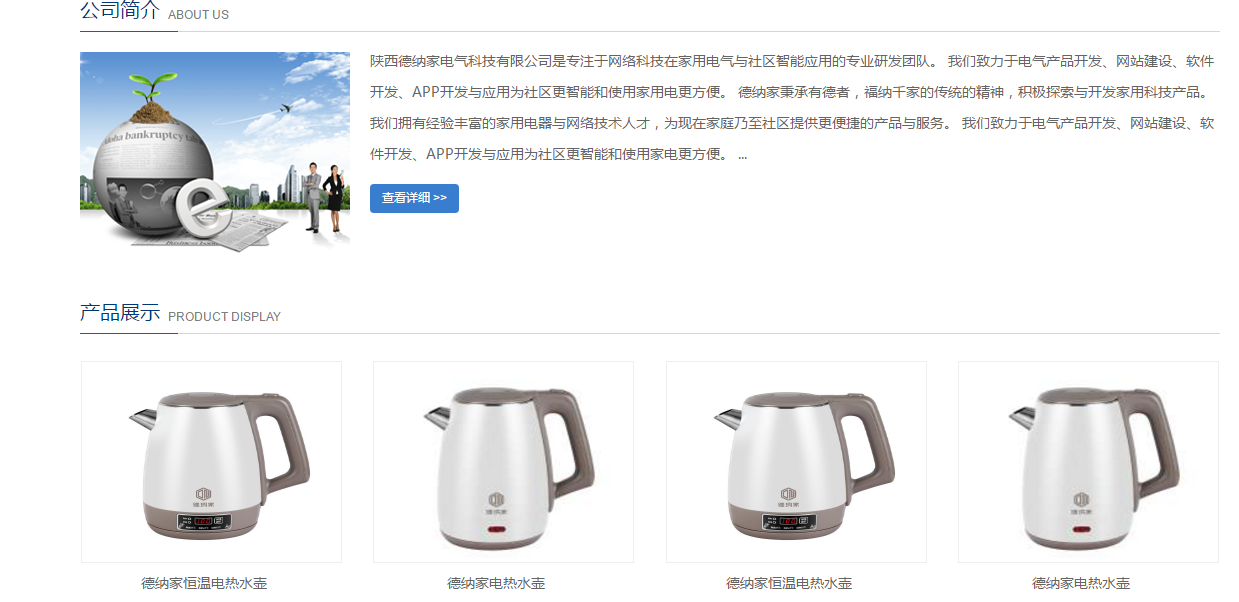This screenshot has height=602, width=1239.
Task: Click the two business people figures
Action: pos(324,197)
